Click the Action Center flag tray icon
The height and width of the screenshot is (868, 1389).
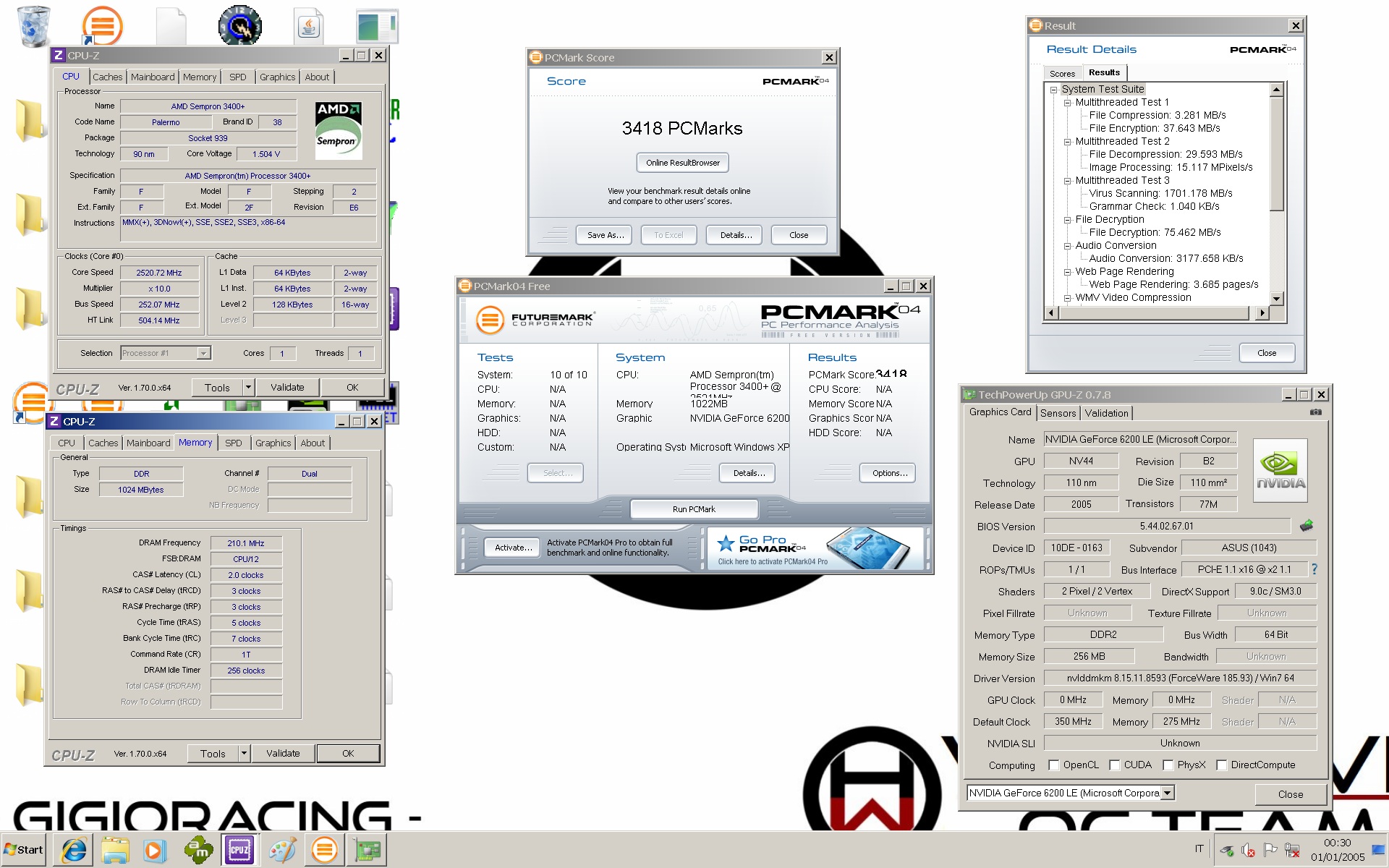(x=1270, y=850)
